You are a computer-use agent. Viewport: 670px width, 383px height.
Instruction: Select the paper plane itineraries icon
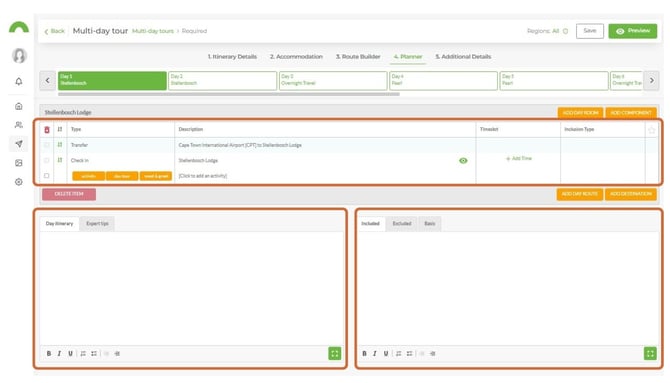point(19,144)
